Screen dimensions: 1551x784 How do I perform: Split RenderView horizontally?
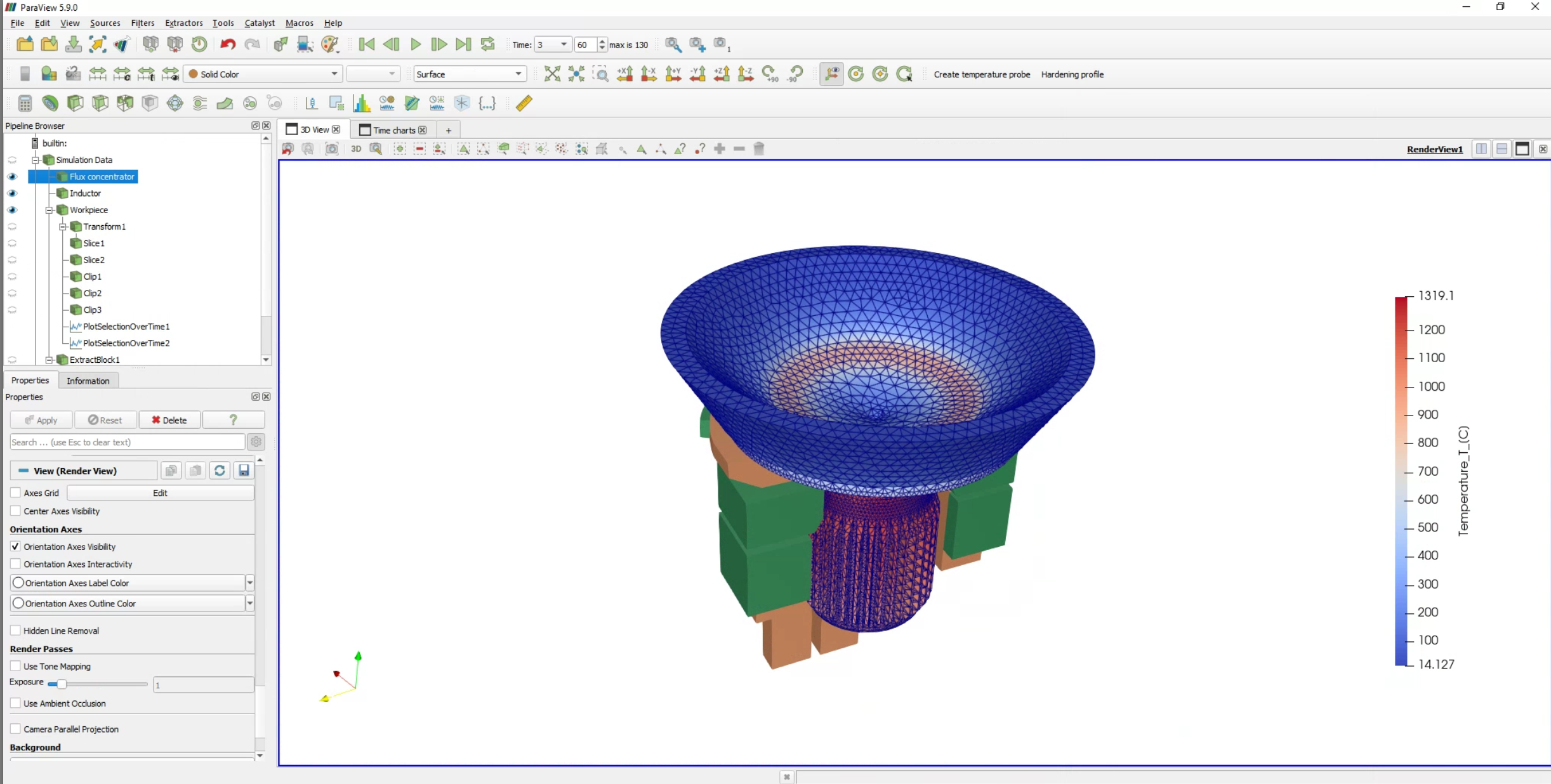coord(1481,149)
